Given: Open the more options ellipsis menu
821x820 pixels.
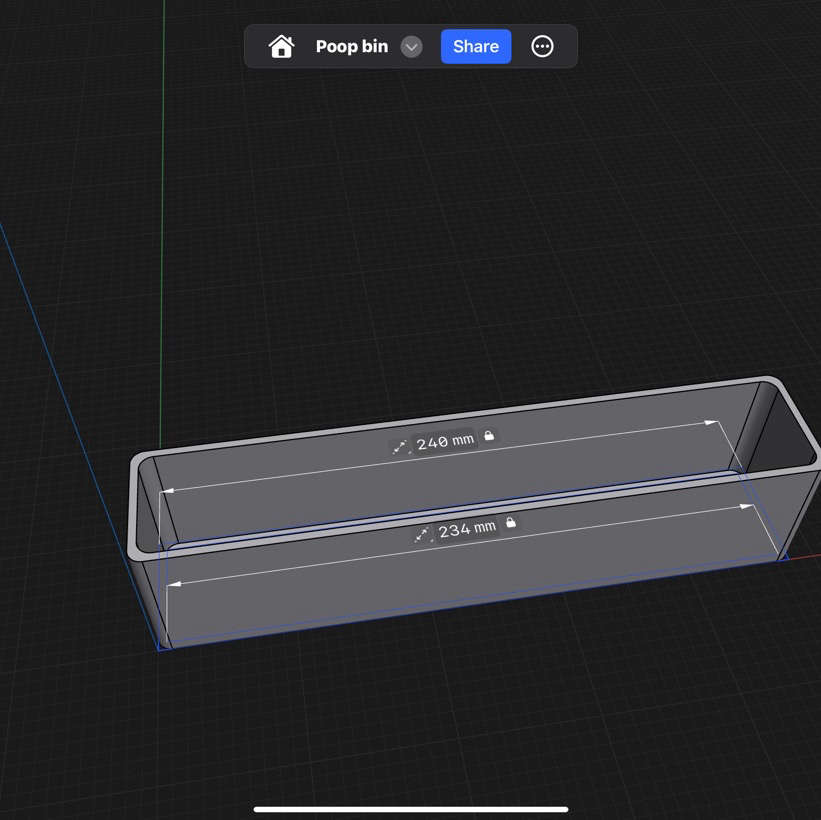Looking at the screenshot, I should [x=544, y=46].
